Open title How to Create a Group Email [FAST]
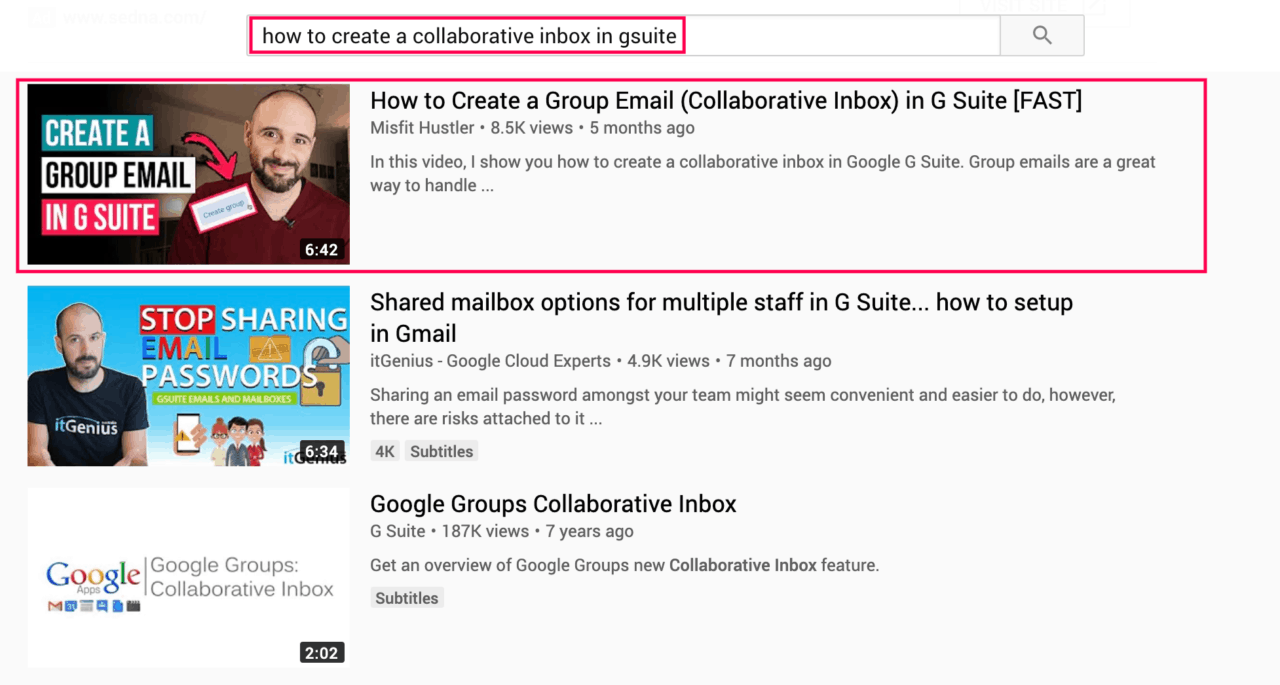The image size is (1280, 685). click(726, 100)
